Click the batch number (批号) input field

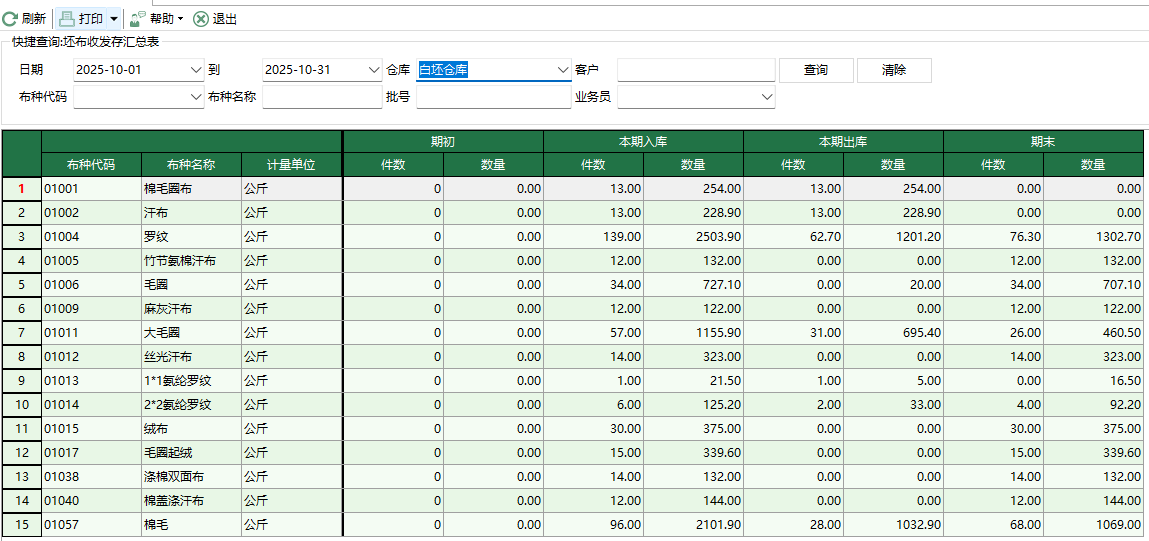pyautogui.click(x=493, y=97)
